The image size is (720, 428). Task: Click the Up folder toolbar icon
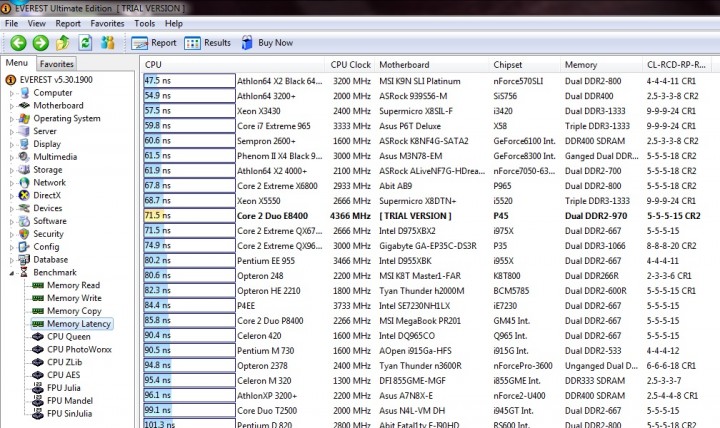[62, 43]
